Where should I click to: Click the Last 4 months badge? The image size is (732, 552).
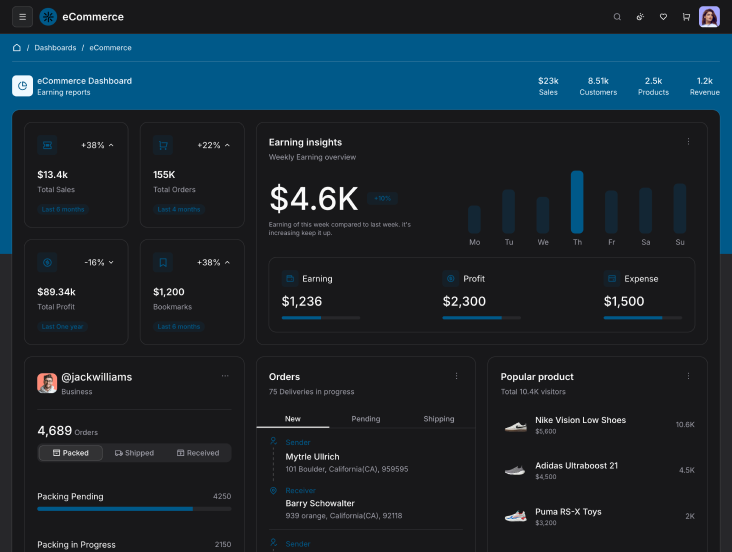[x=179, y=209]
